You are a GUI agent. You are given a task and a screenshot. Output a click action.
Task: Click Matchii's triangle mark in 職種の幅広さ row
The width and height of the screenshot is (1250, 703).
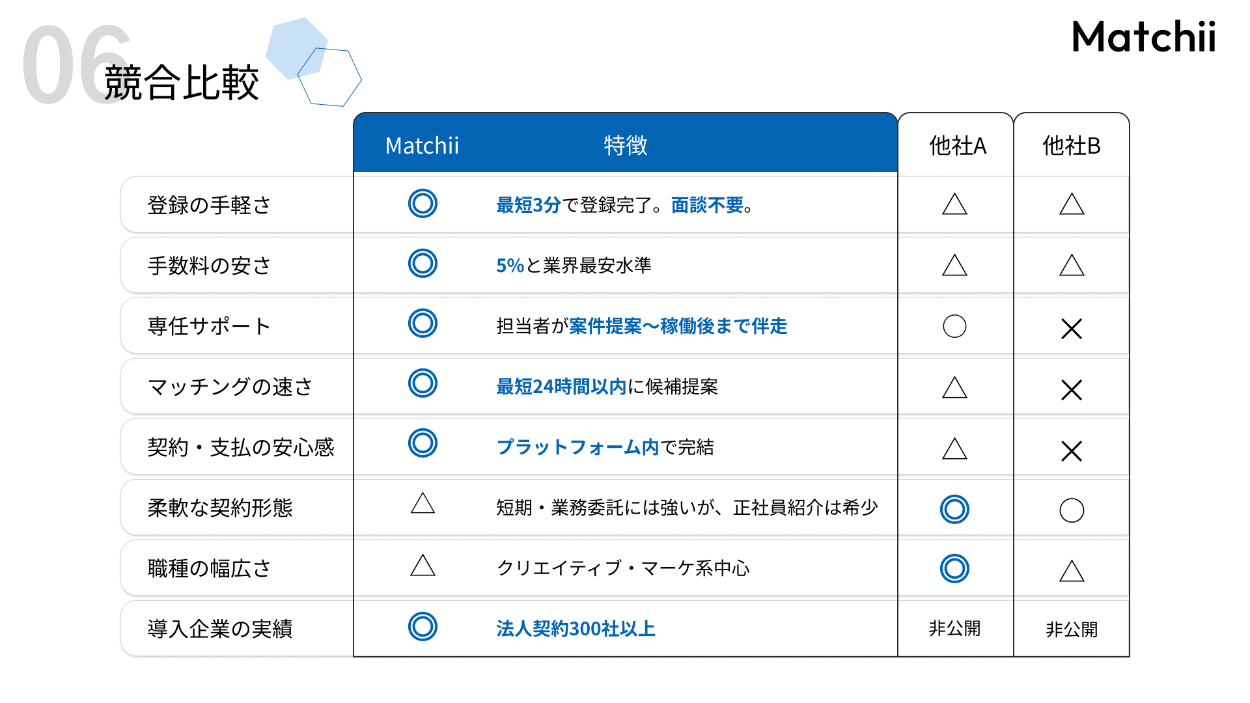coord(423,566)
